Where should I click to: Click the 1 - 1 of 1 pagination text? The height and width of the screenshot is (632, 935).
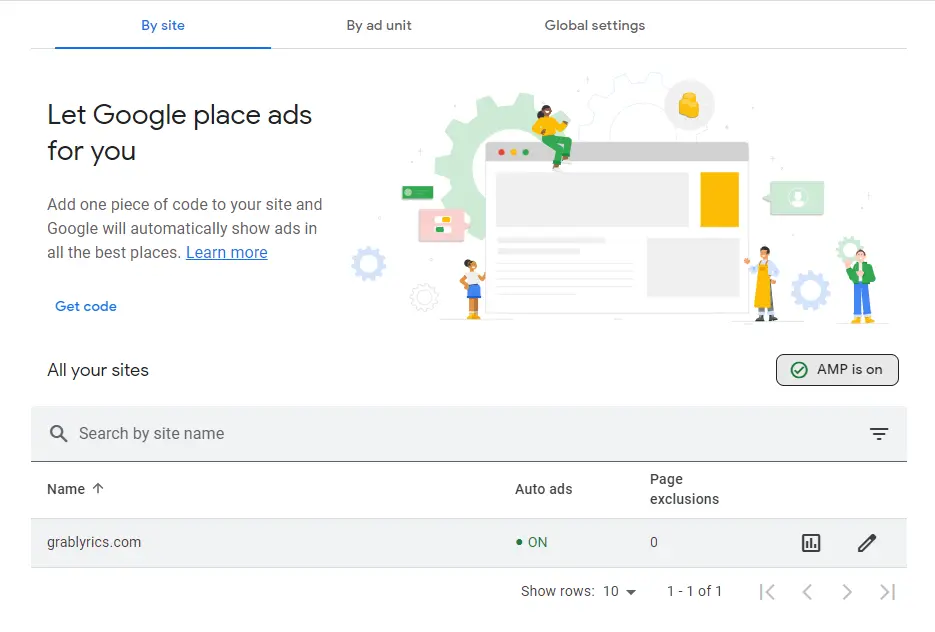pyautogui.click(x=694, y=591)
